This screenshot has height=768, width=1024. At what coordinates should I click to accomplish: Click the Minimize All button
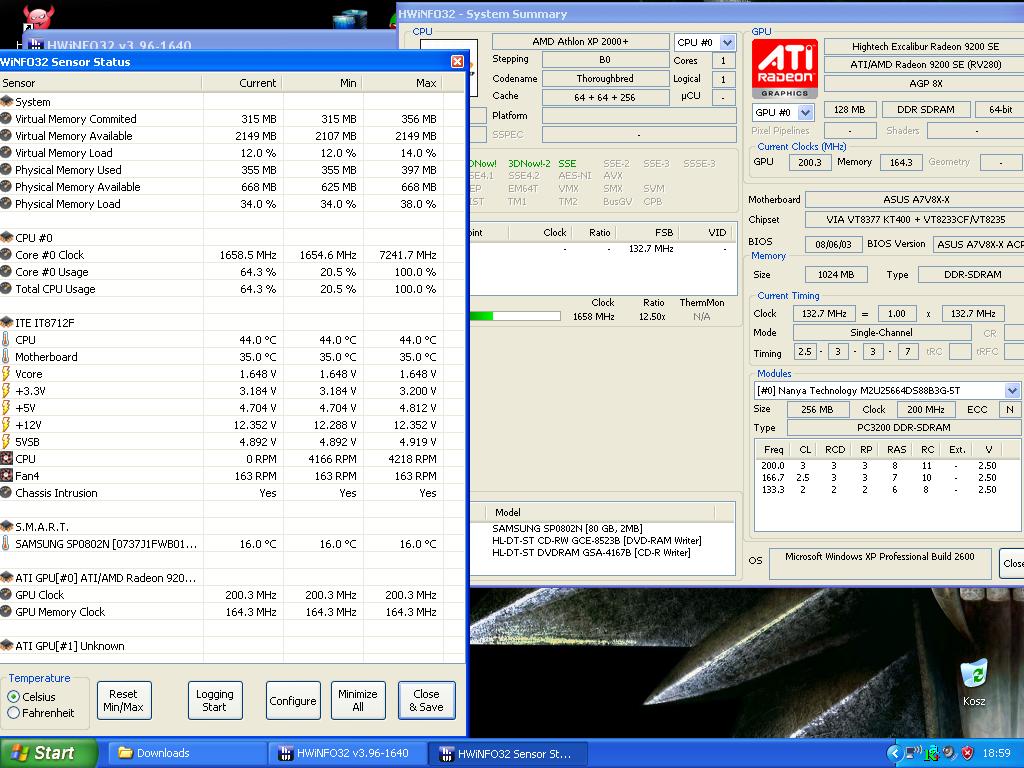[x=358, y=700]
